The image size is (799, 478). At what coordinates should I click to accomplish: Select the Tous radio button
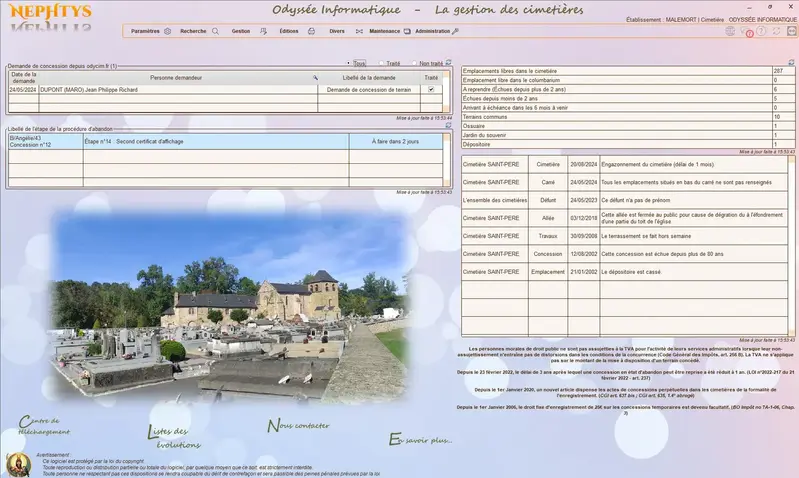click(x=349, y=63)
